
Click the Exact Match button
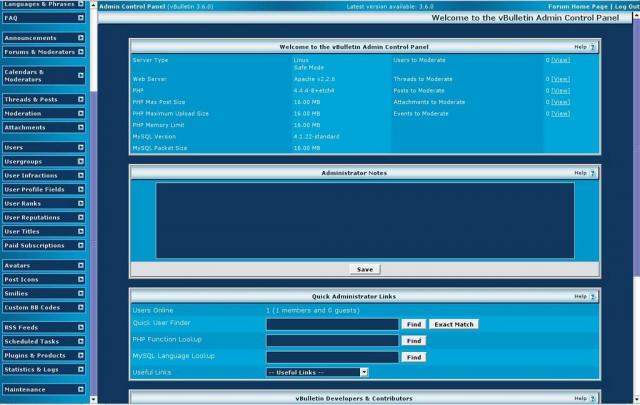pyautogui.click(x=454, y=324)
